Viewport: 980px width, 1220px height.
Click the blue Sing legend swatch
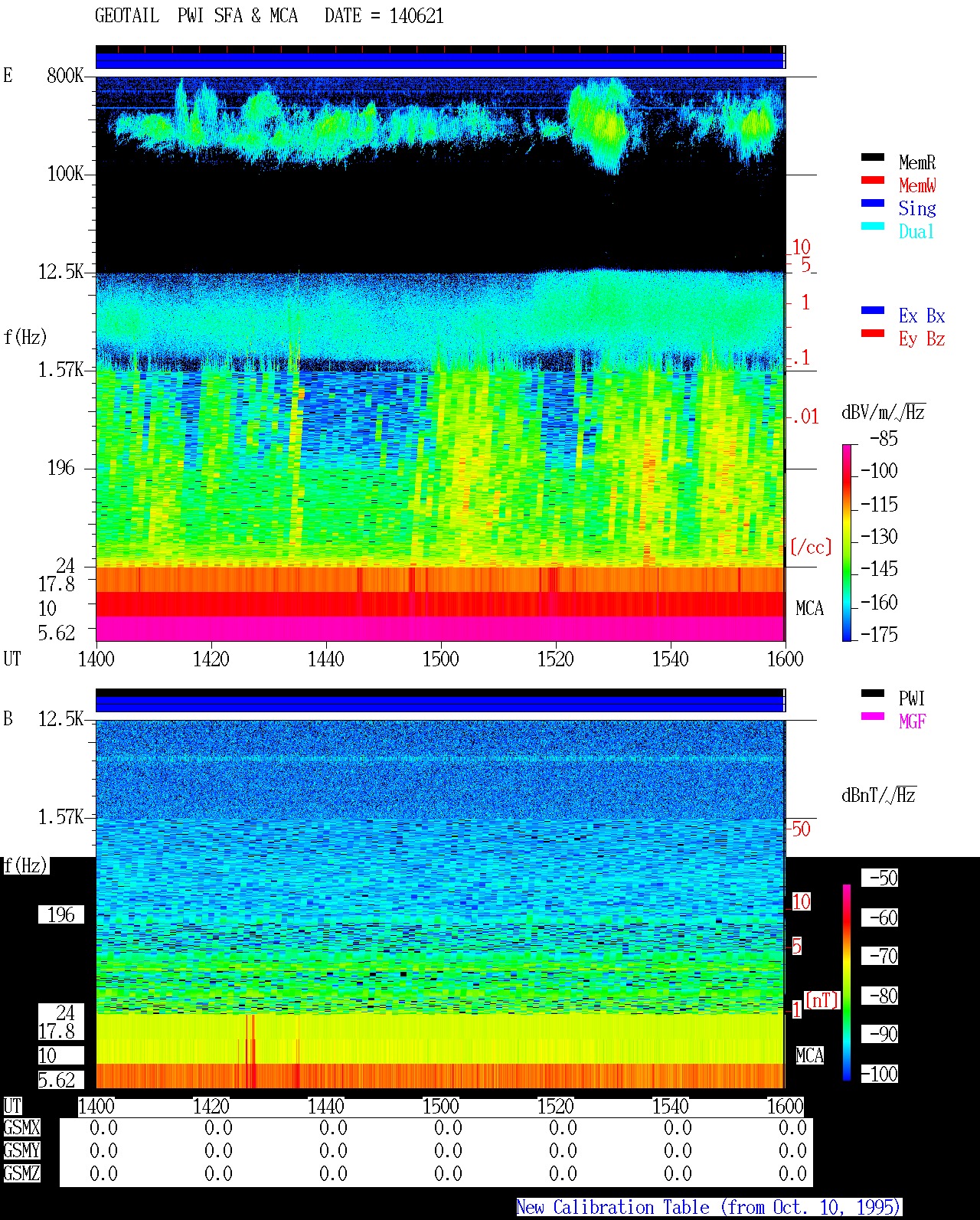[x=873, y=203]
